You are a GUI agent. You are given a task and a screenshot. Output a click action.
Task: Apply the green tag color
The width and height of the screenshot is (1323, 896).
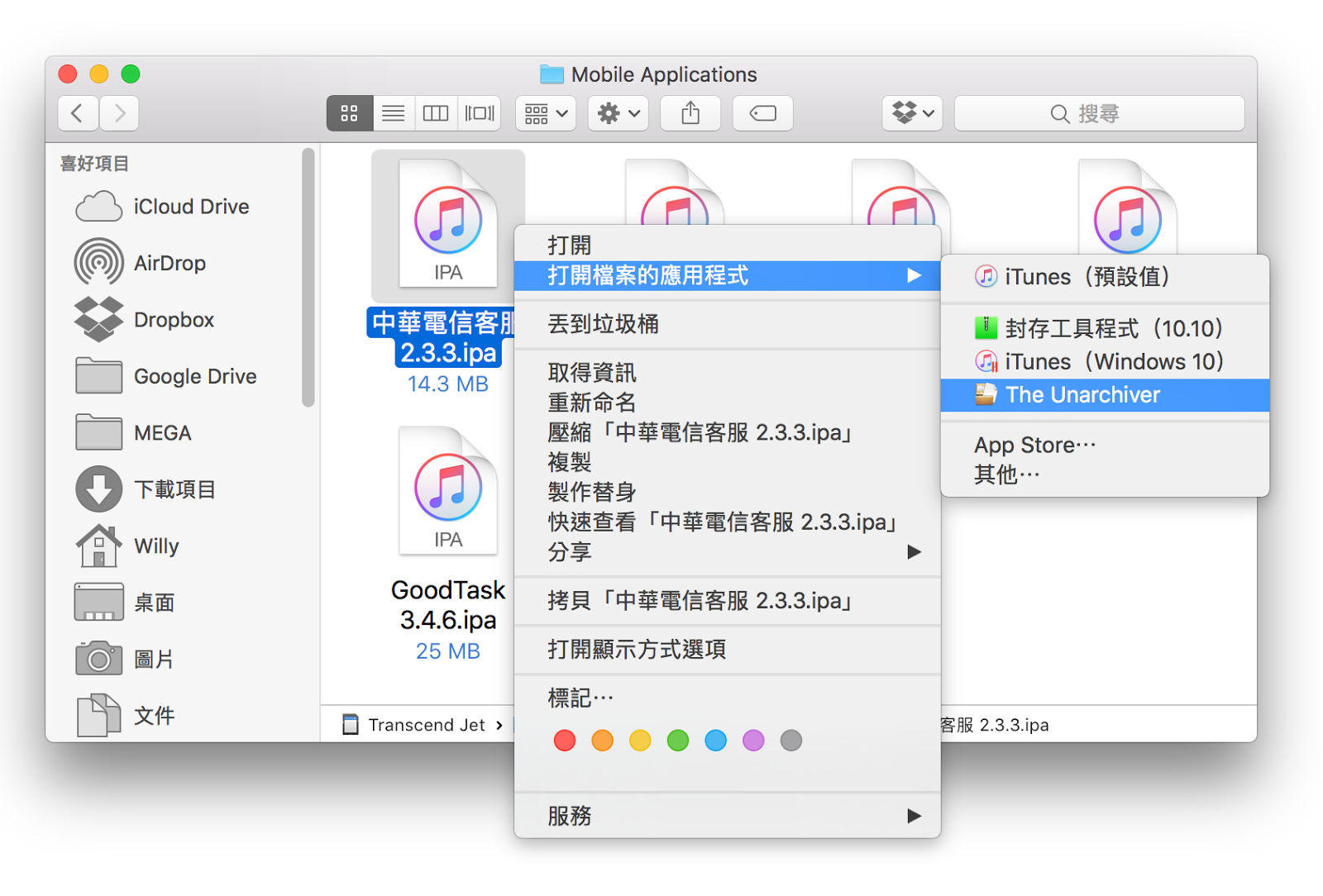pos(678,741)
